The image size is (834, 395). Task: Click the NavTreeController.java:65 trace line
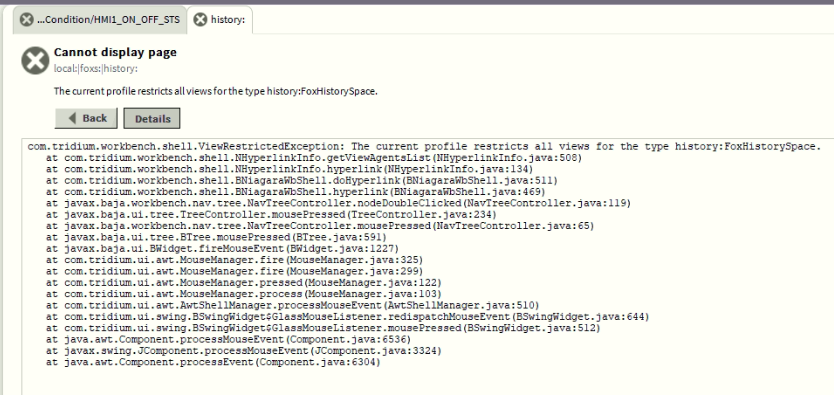click(320, 226)
